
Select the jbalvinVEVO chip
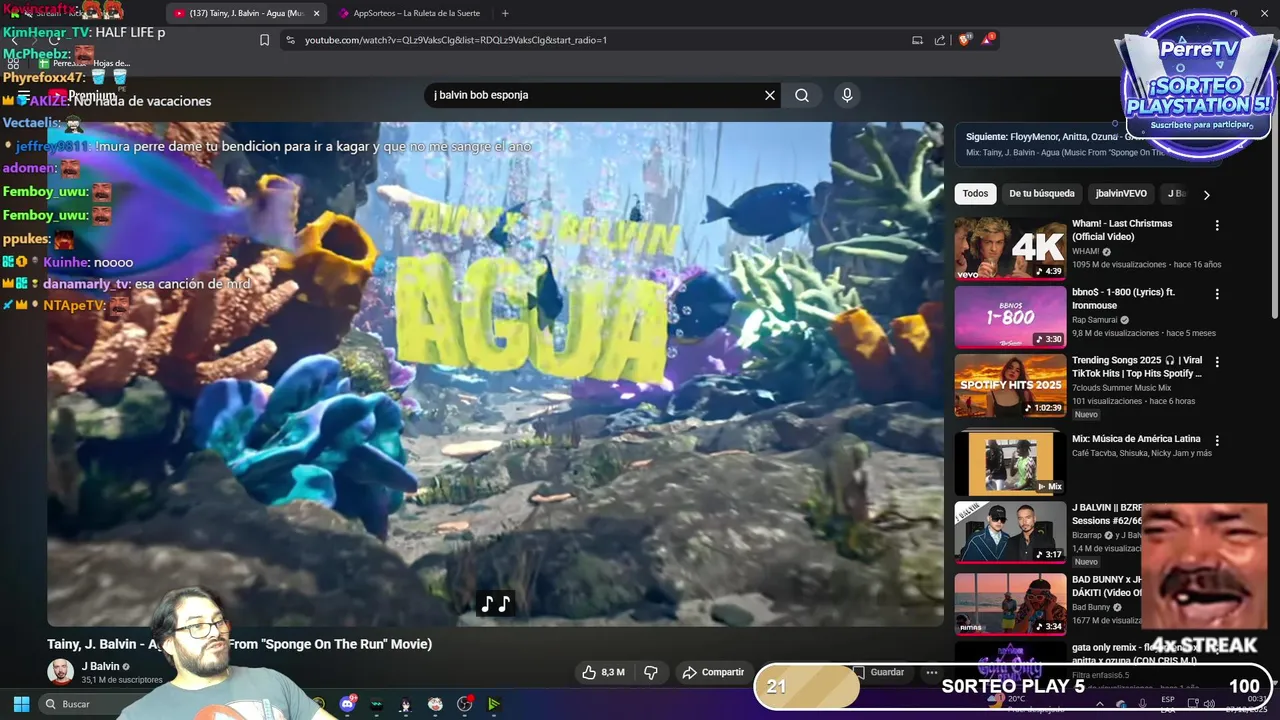tap(1121, 194)
